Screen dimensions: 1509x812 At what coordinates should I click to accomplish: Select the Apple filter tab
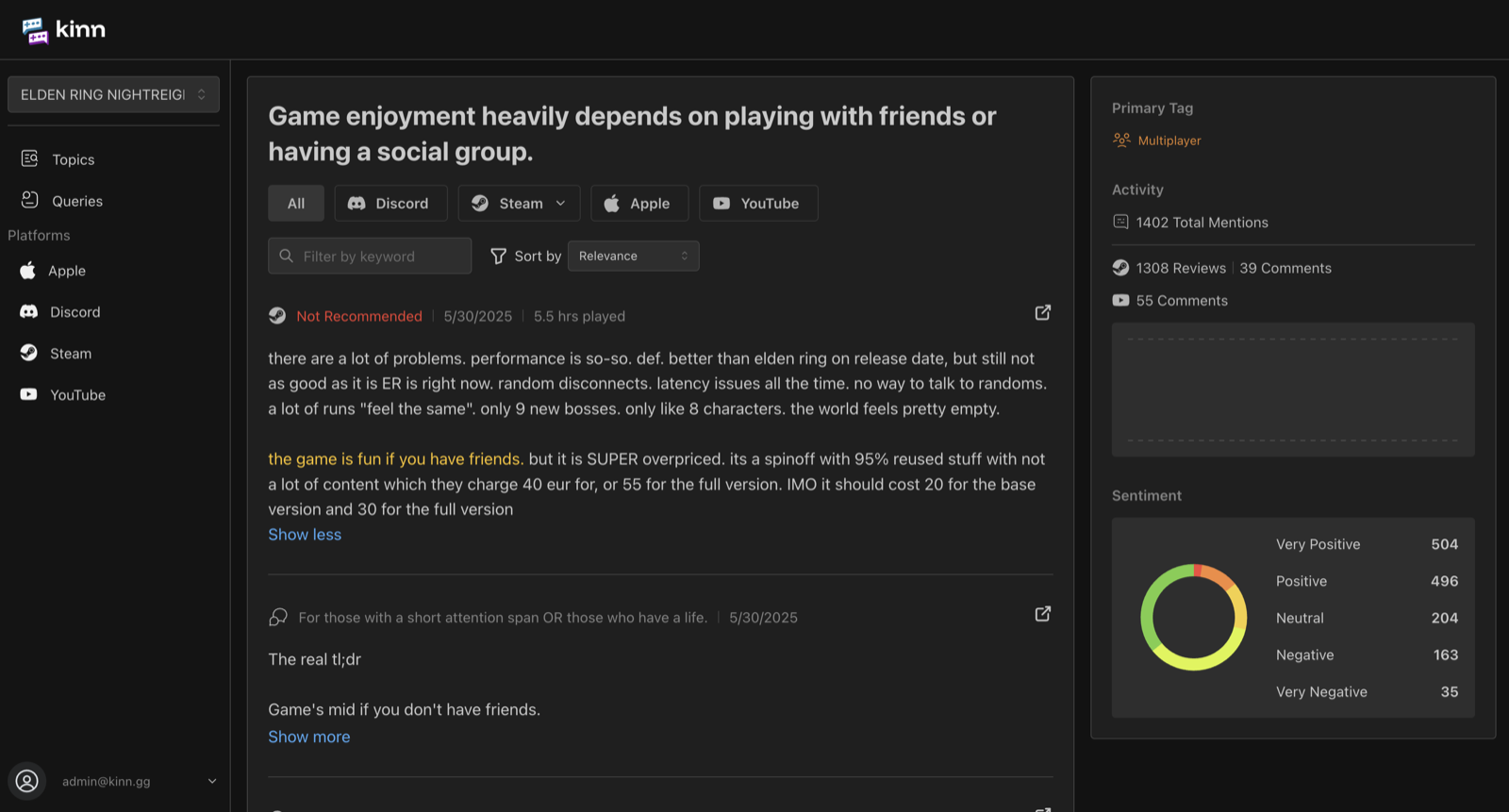pyautogui.click(x=639, y=203)
